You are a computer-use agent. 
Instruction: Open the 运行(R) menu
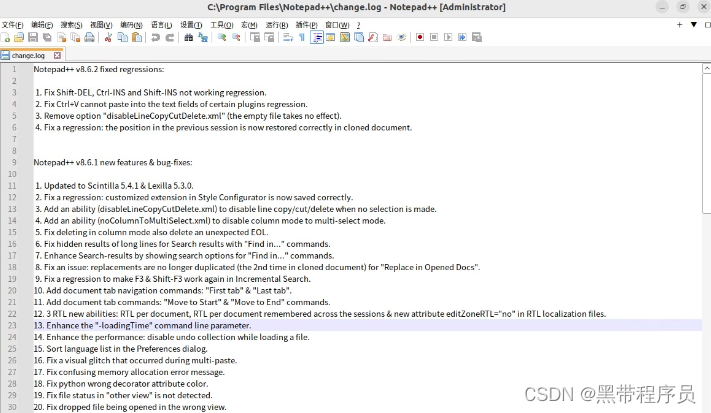coord(277,25)
